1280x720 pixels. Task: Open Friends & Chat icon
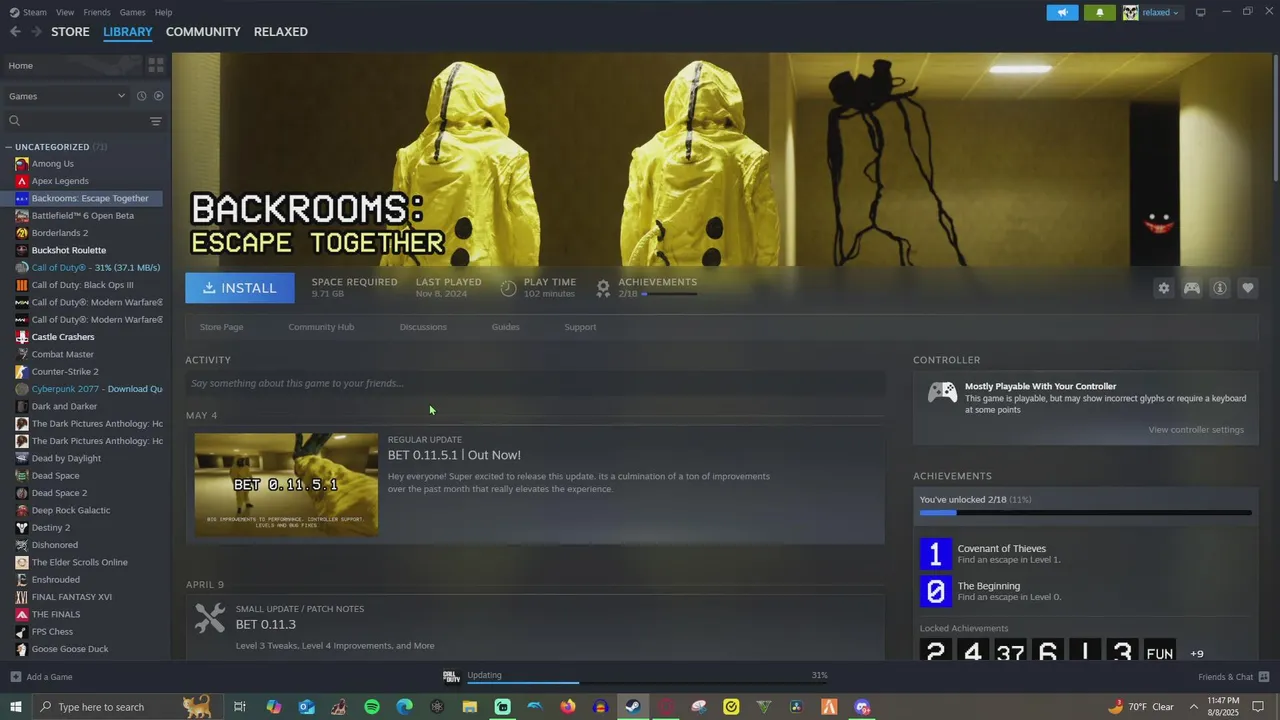1264,677
